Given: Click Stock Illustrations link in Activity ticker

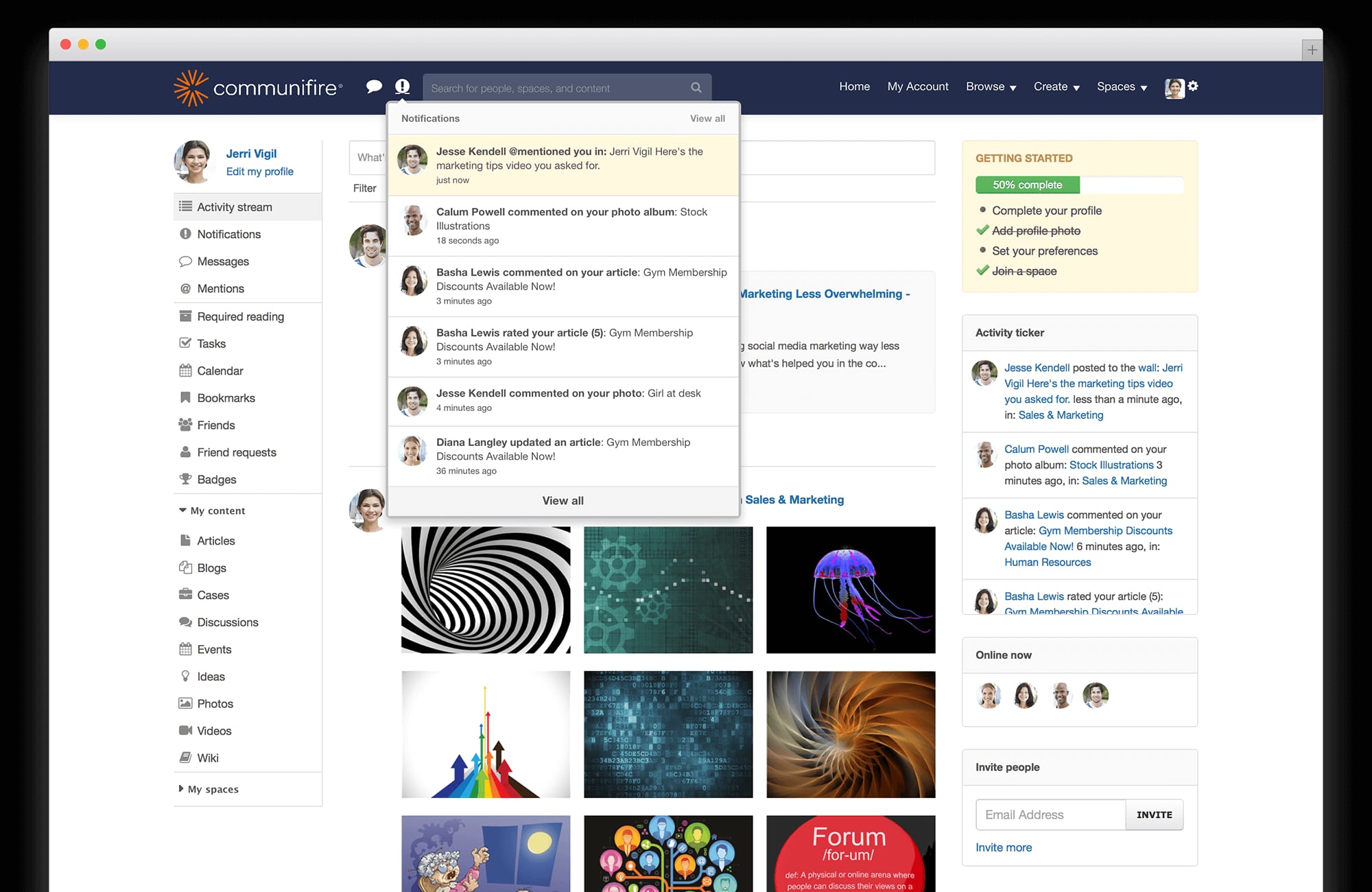Looking at the screenshot, I should 1111,465.
